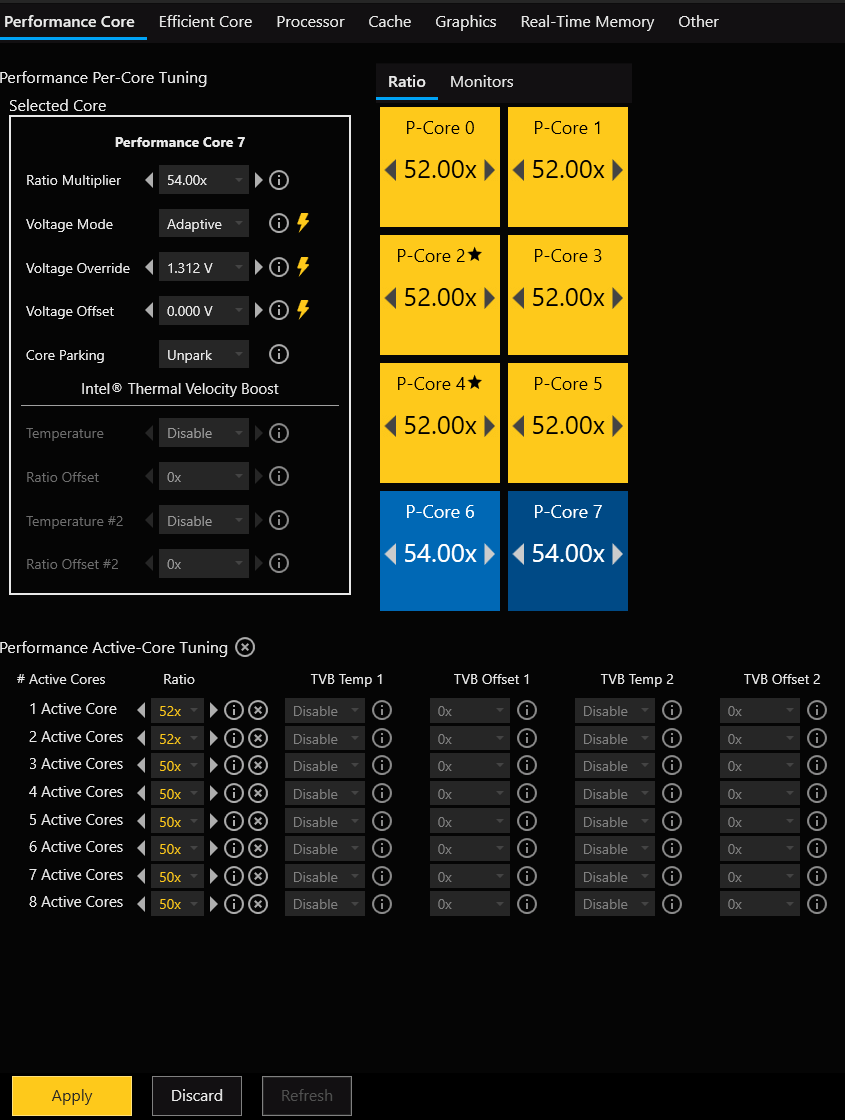Click lightning bolt icon beside Voltage Mode
Viewport: 845px width, 1120px height.
pyautogui.click(x=303, y=223)
